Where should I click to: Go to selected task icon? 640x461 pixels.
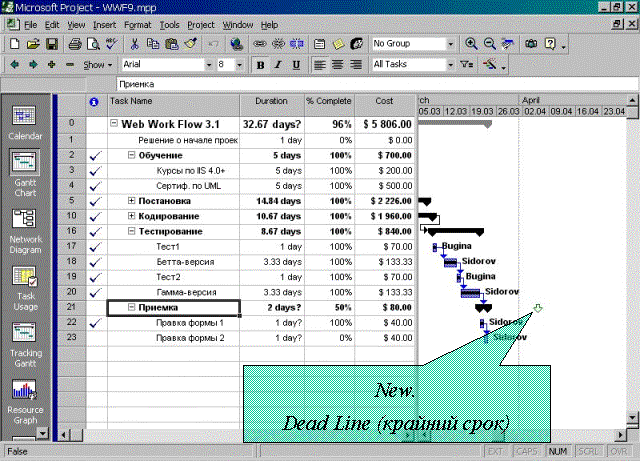pos(508,44)
